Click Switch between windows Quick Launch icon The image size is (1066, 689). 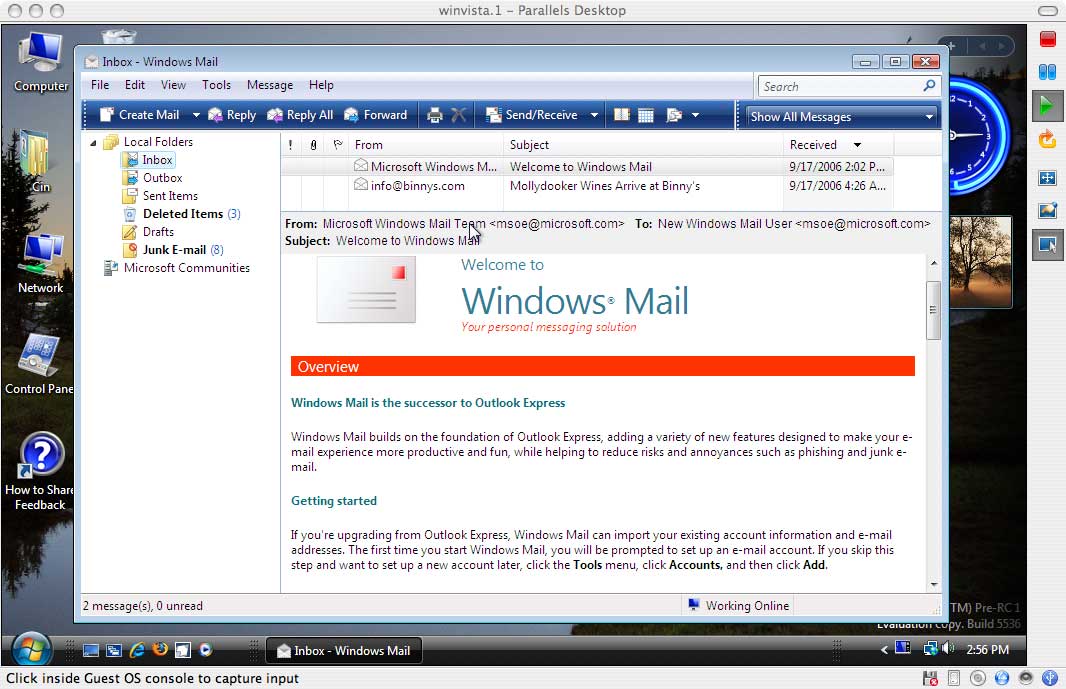[114, 650]
